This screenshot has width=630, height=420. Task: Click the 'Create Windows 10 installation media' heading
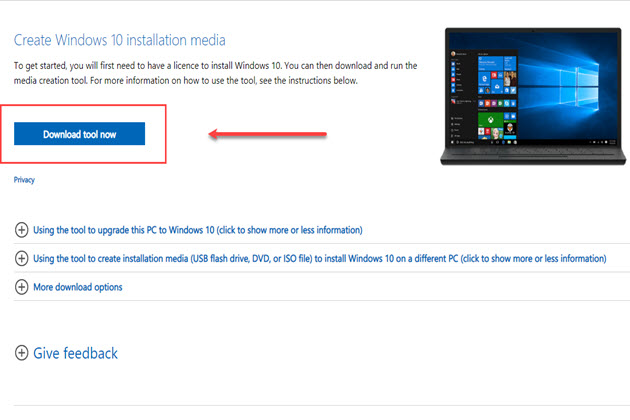pos(120,40)
